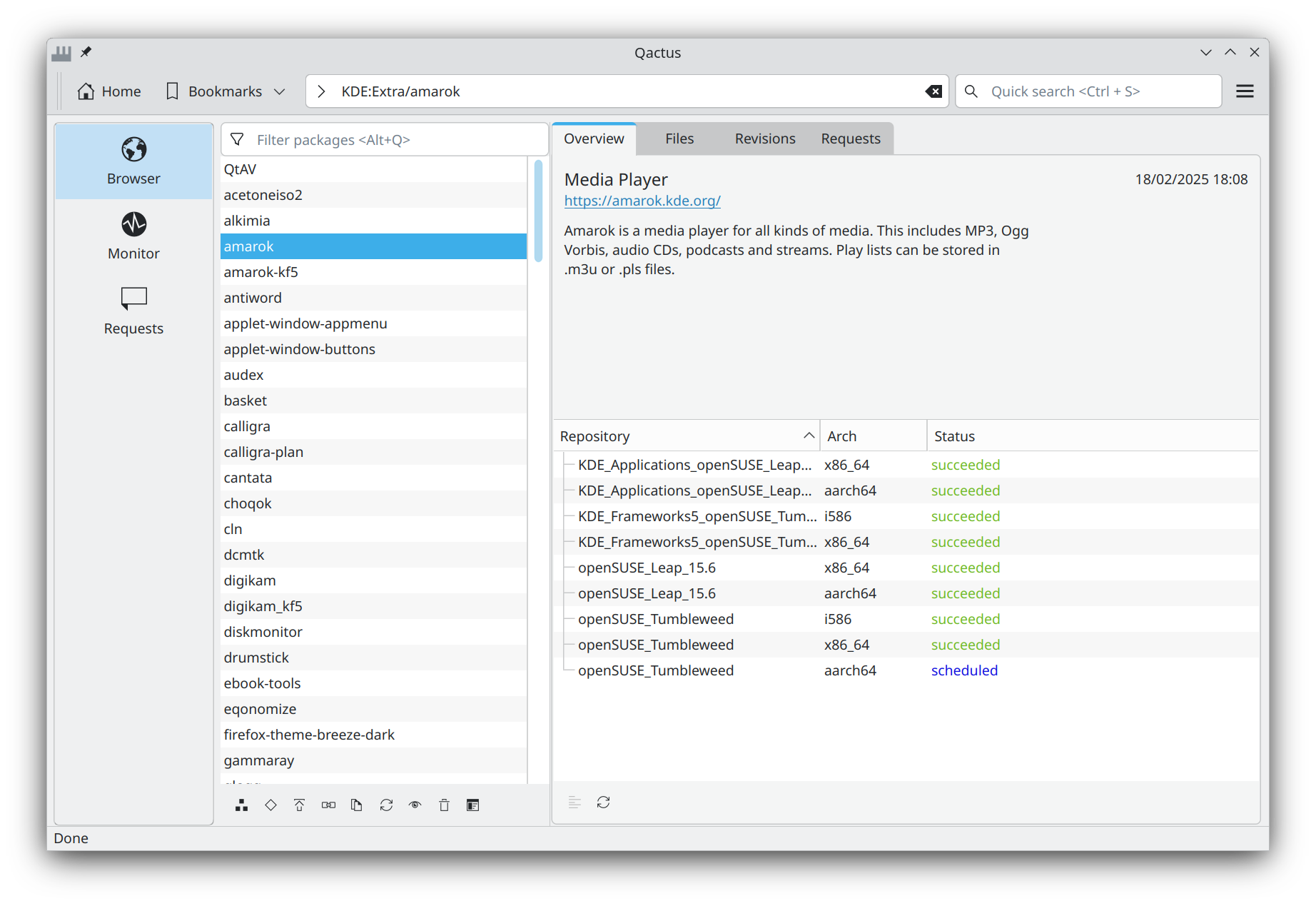This screenshot has height=906, width=1316.
Task: Click the location bar chevron arrow
Action: tap(321, 91)
